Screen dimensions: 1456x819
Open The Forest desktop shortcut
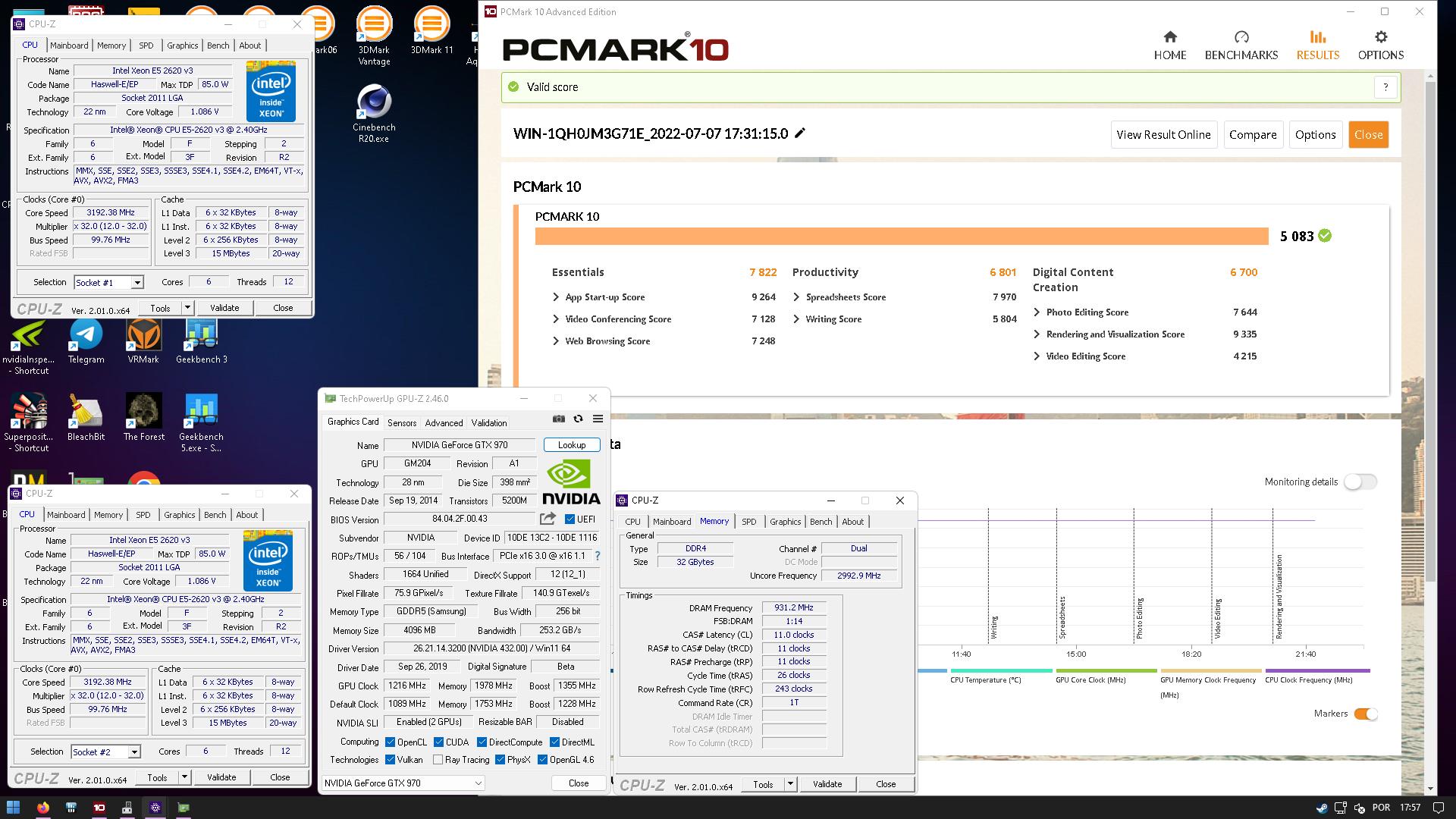tap(143, 417)
